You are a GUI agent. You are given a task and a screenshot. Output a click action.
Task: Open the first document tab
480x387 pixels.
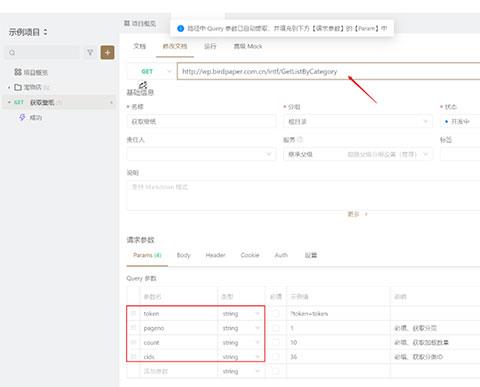coord(140,46)
